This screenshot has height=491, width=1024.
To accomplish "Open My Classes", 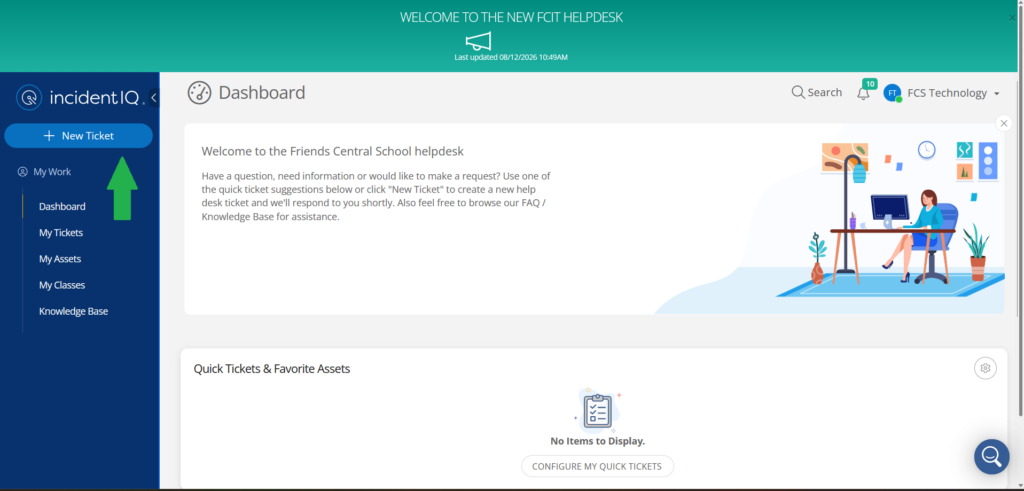I will (x=62, y=285).
